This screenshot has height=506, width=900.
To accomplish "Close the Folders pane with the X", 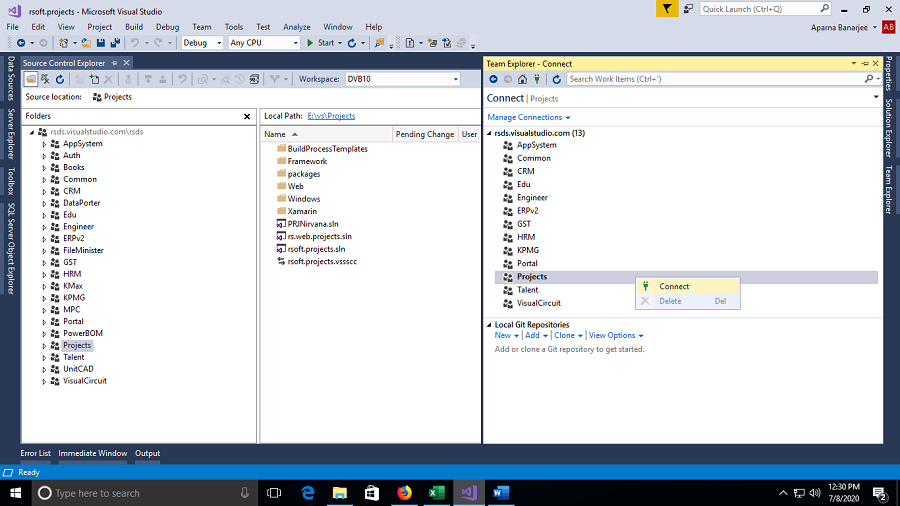I will tap(247, 116).
